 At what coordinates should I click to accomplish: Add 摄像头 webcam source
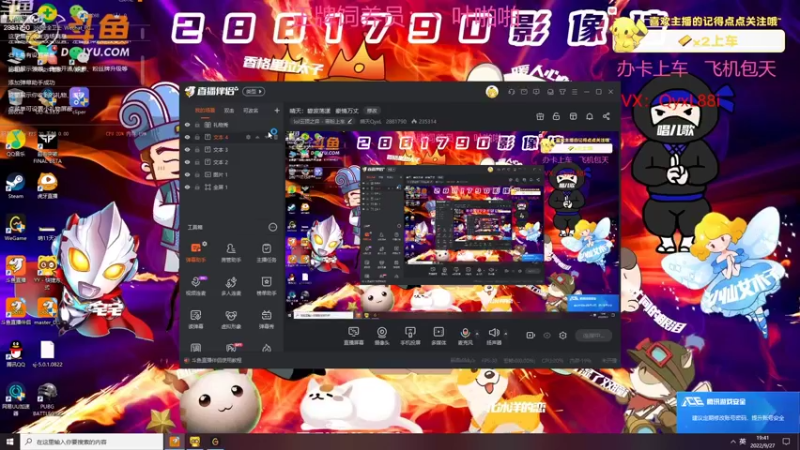[382, 336]
